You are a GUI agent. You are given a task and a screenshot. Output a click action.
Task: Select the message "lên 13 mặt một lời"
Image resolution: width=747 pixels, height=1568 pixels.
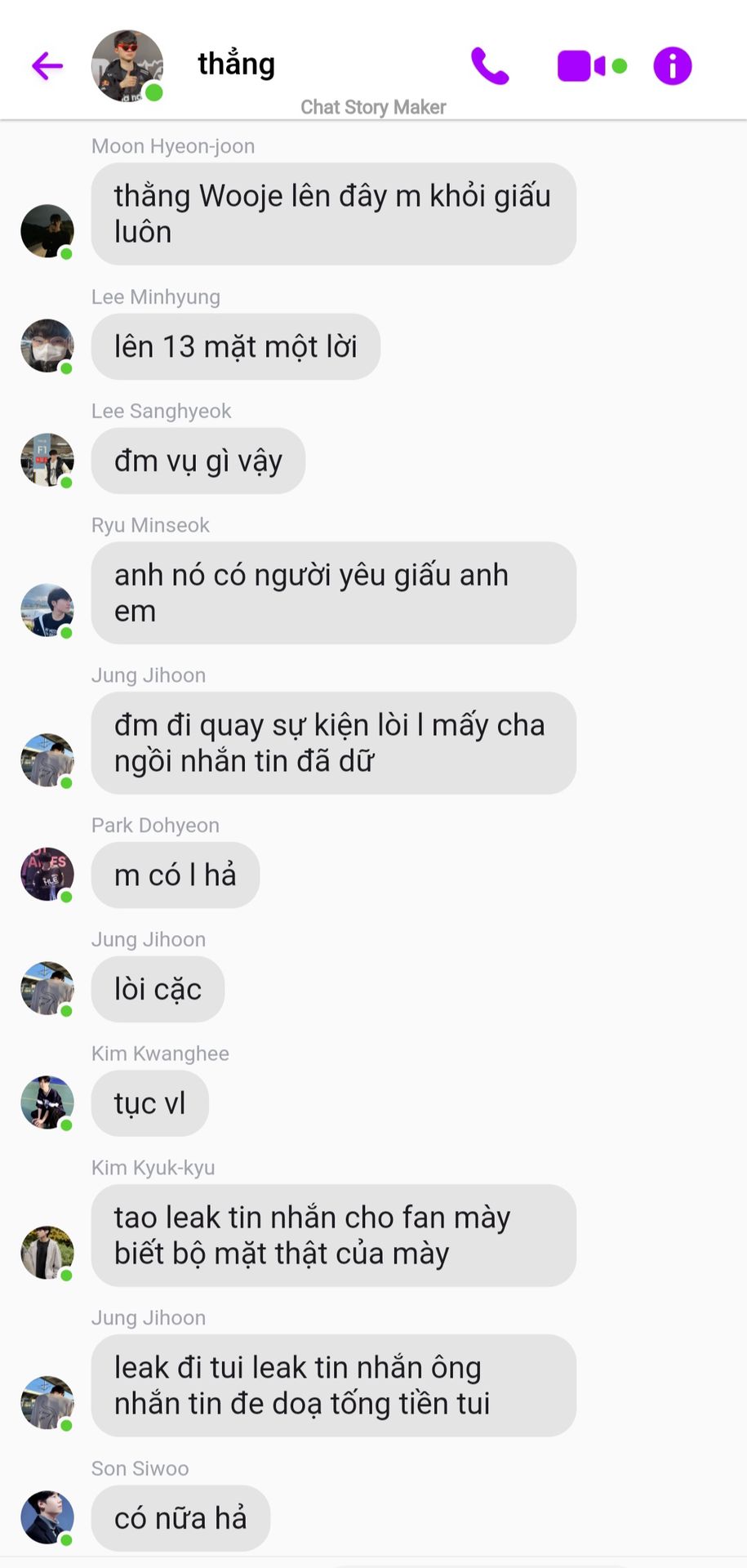pyautogui.click(x=236, y=346)
